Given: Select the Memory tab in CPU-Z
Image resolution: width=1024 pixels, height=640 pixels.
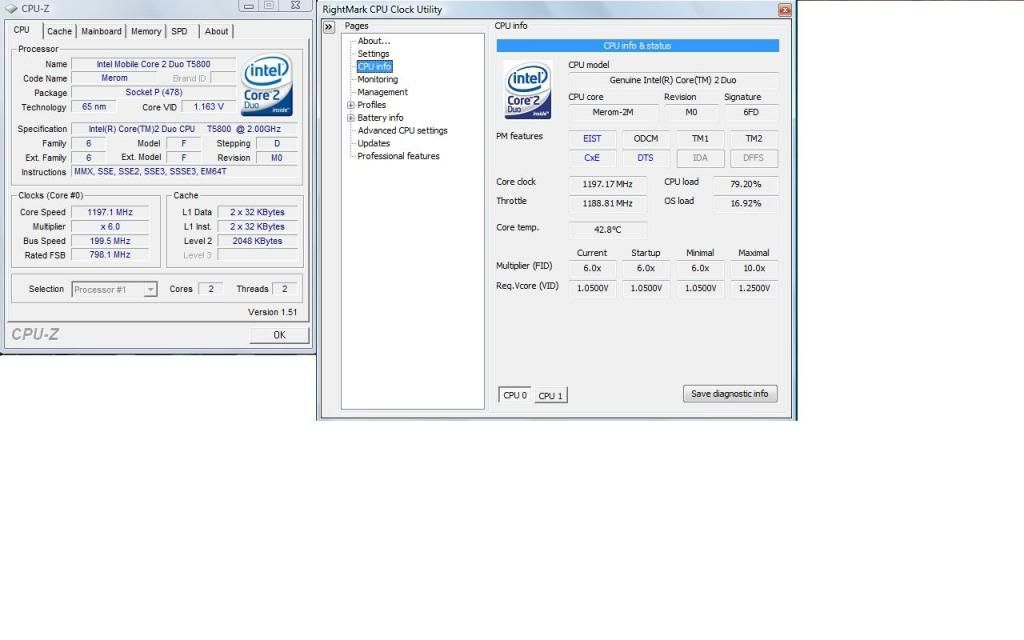Looking at the screenshot, I should [146, 31].
